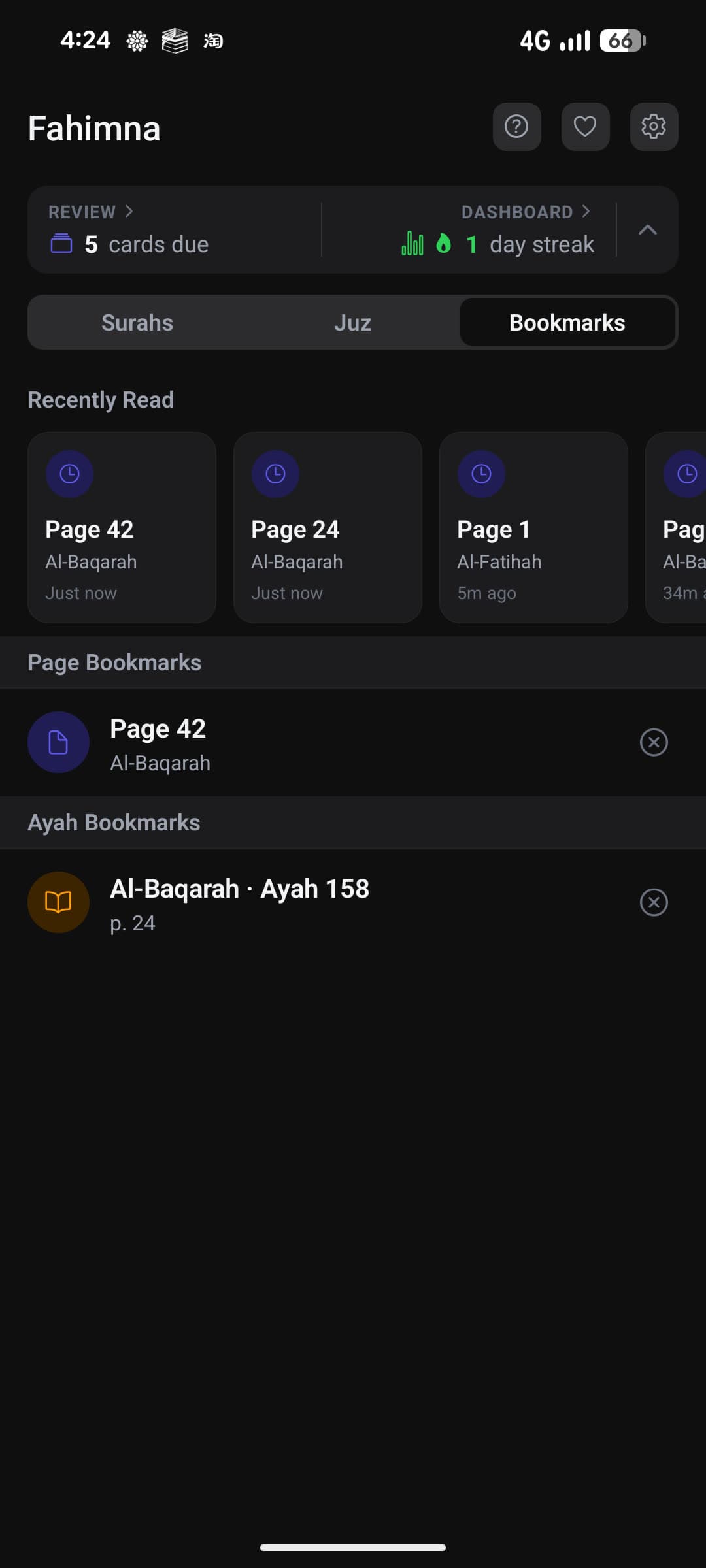Viewport: 706px width, 1568px height.
Task: Open the Review section
Action: (91, 212)
